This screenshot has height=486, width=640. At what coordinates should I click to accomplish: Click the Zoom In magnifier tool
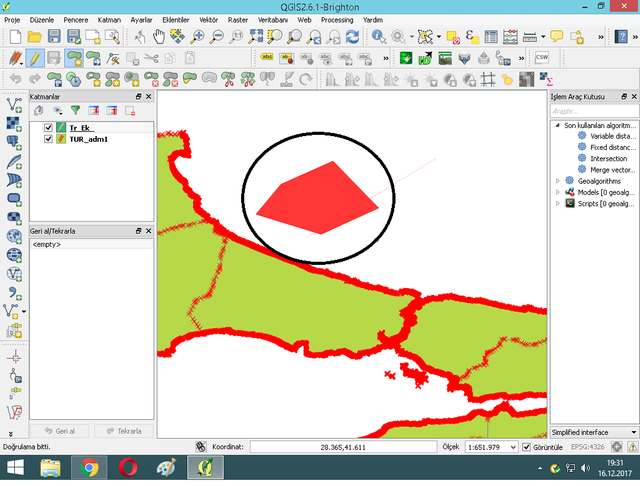198,37
